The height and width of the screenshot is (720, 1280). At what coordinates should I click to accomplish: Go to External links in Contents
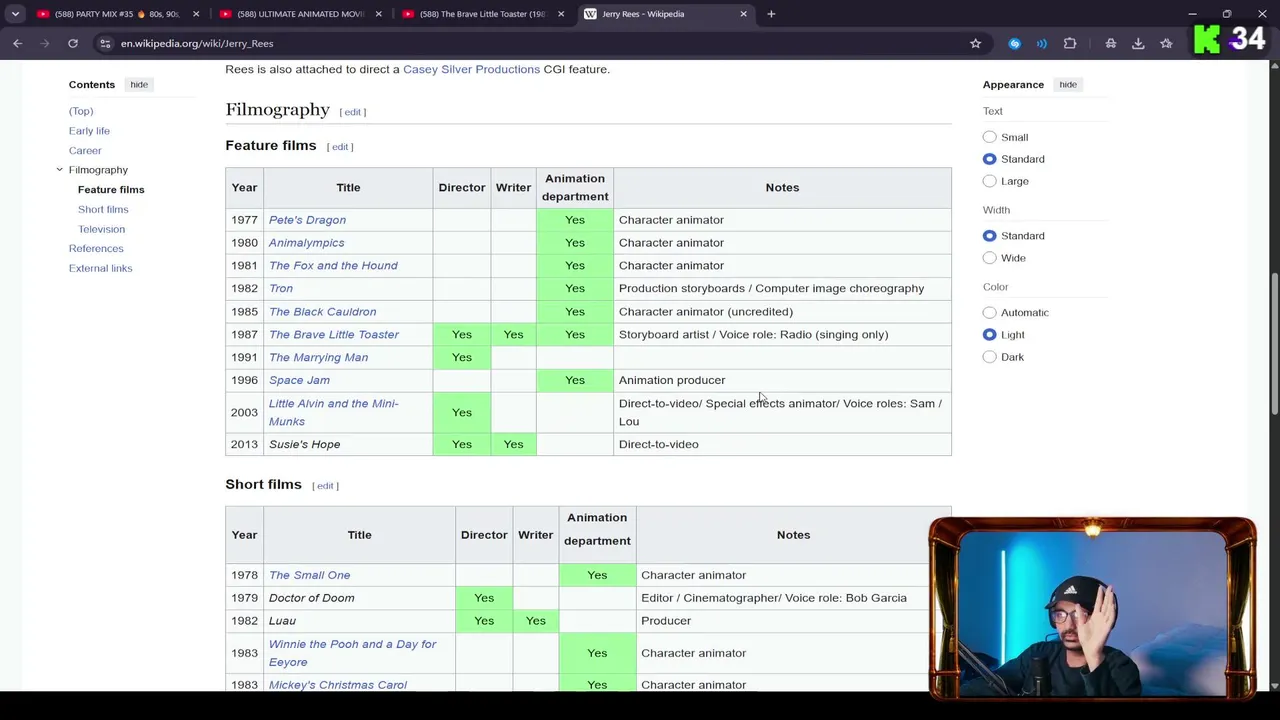pos(100,268)
